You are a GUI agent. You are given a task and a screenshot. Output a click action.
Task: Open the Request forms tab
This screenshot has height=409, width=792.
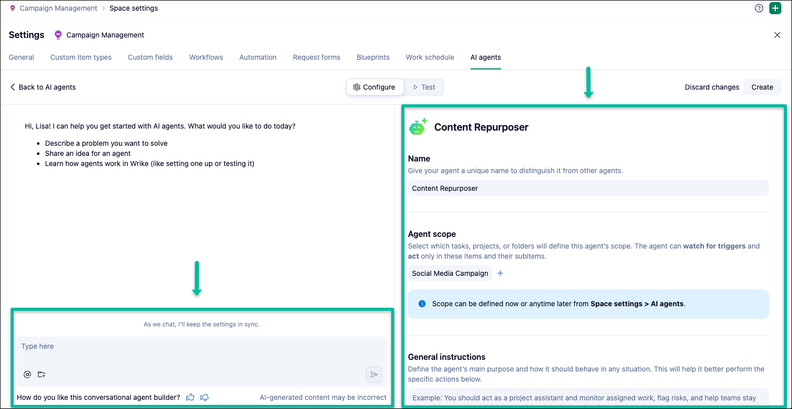click(316, 57)
